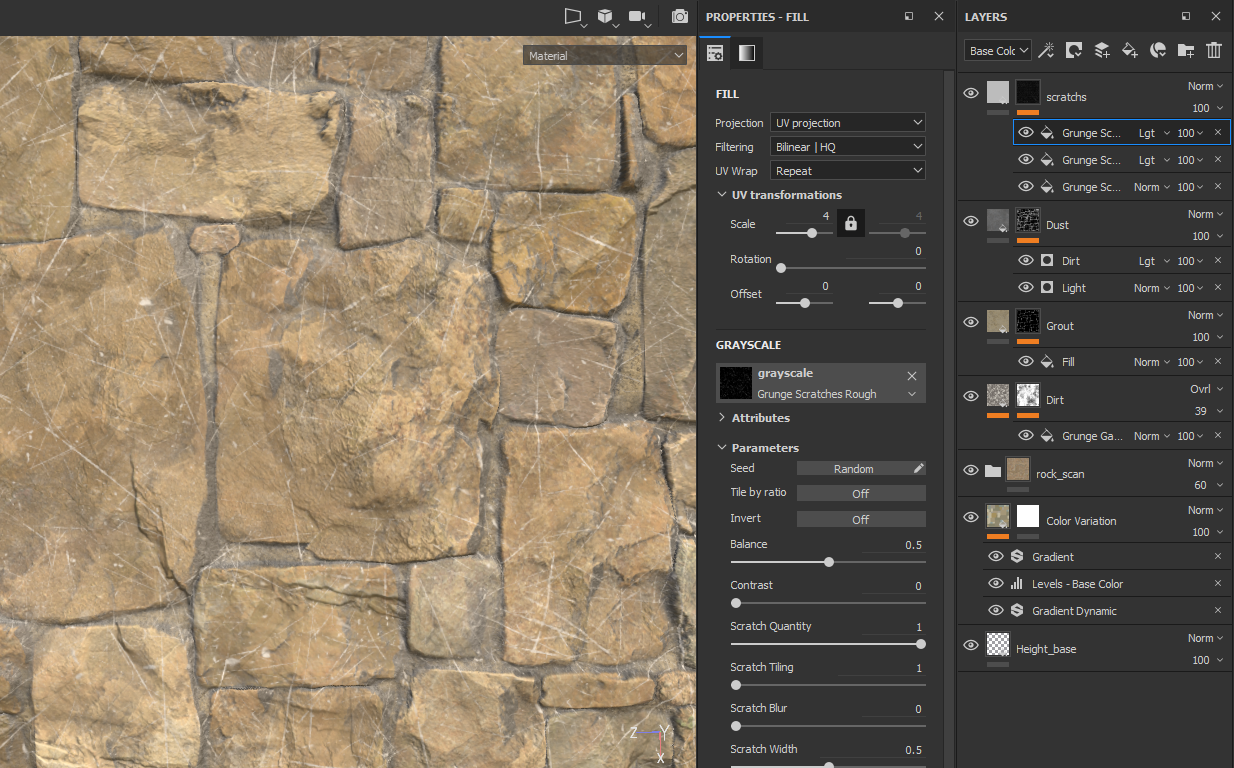Expand the Attributes section
The image size is (1234, 768).
click(x=760, y=418)
